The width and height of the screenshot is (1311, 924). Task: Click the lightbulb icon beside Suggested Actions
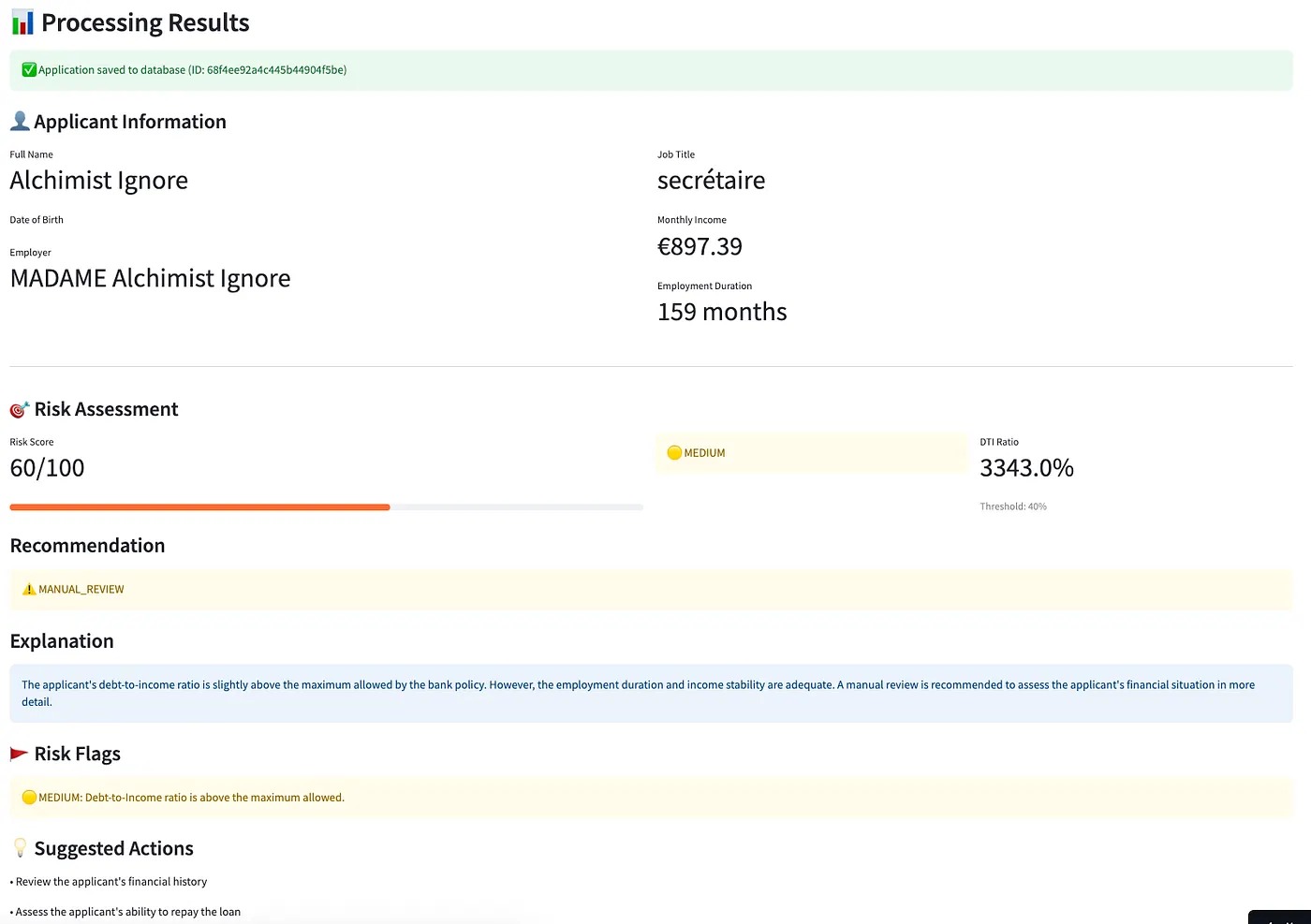pyautogui.click(x=20, y=848)
